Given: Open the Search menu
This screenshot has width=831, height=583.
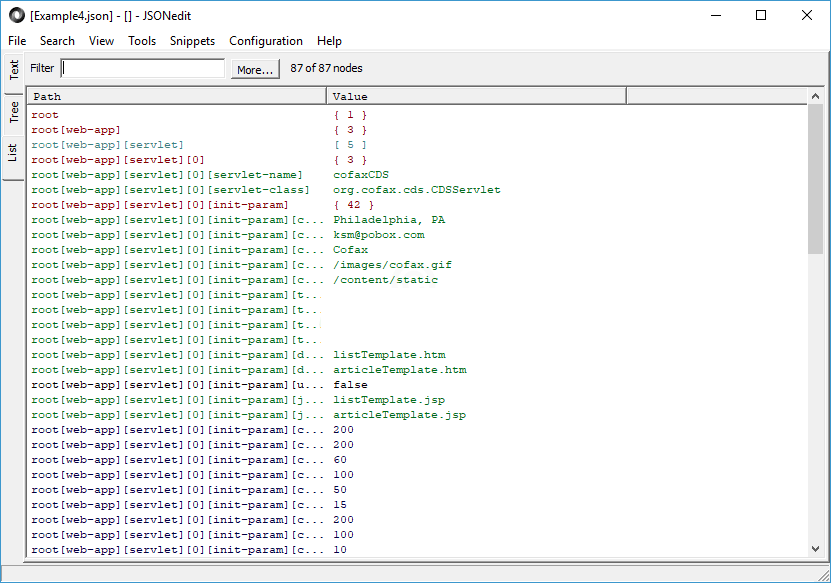Looking at the screenshot, I should 57,41.
